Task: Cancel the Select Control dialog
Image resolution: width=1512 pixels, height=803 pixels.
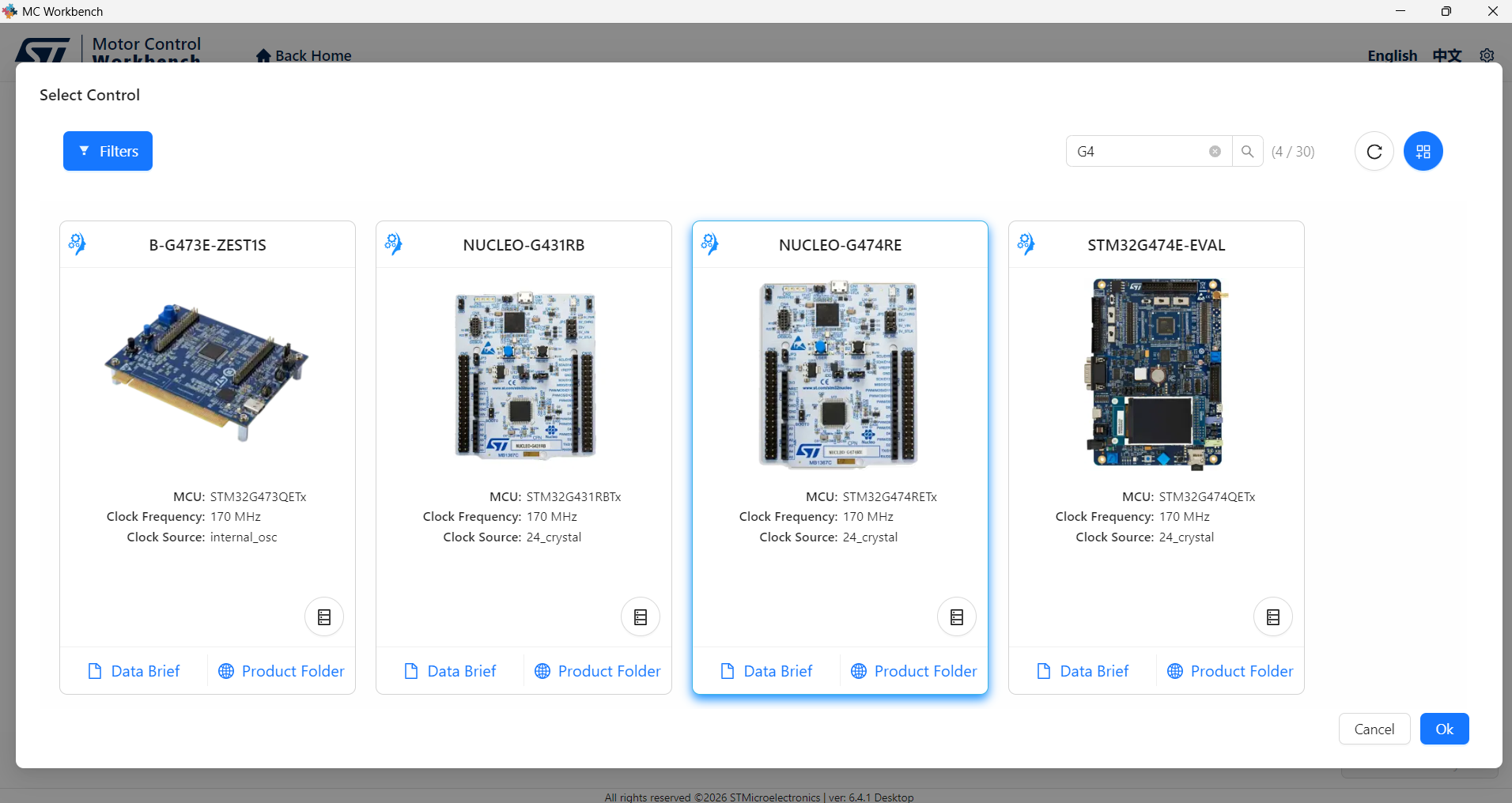Action: (x=1374, y=729)
